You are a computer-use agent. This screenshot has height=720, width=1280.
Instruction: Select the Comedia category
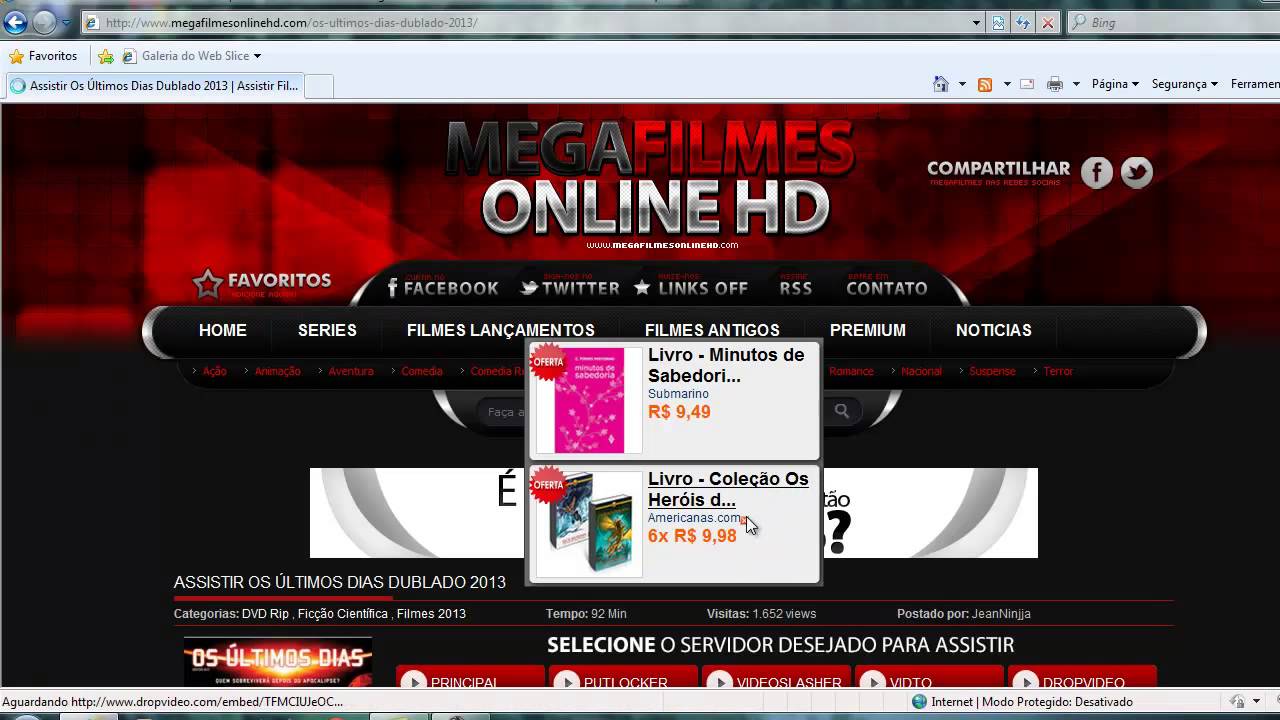(422, 371)
